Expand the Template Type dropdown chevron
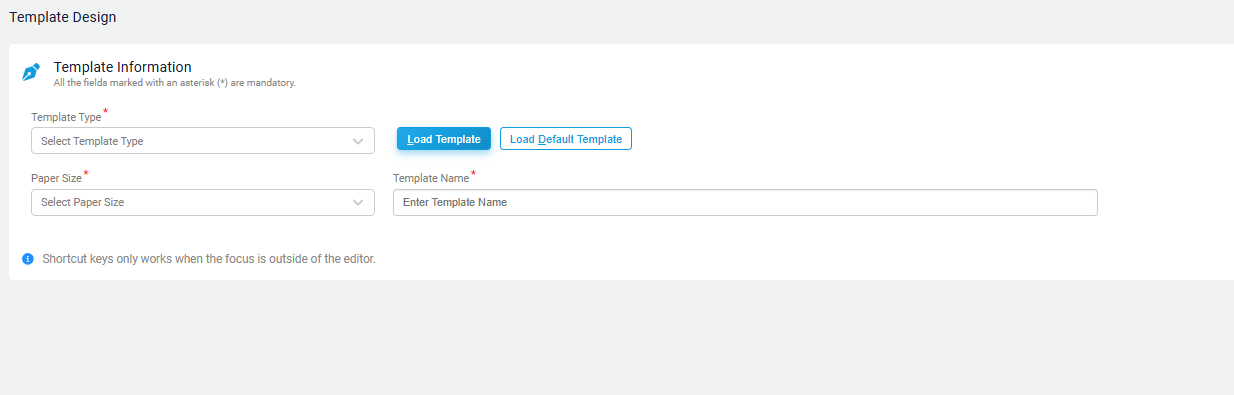The height and width of the screenshot is (395, 1234). [x=358, y=141]
